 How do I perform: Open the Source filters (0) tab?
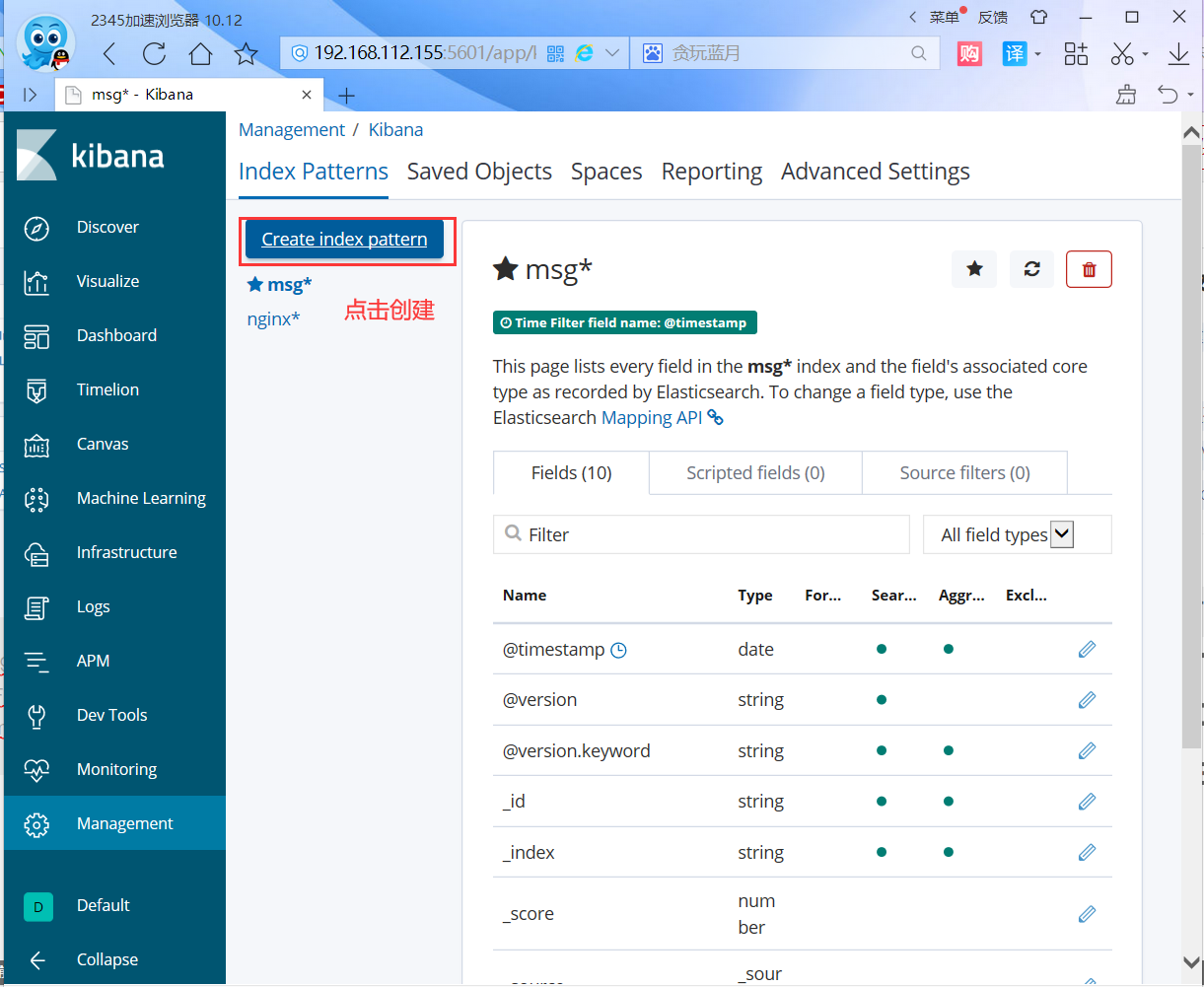point(964,472)
